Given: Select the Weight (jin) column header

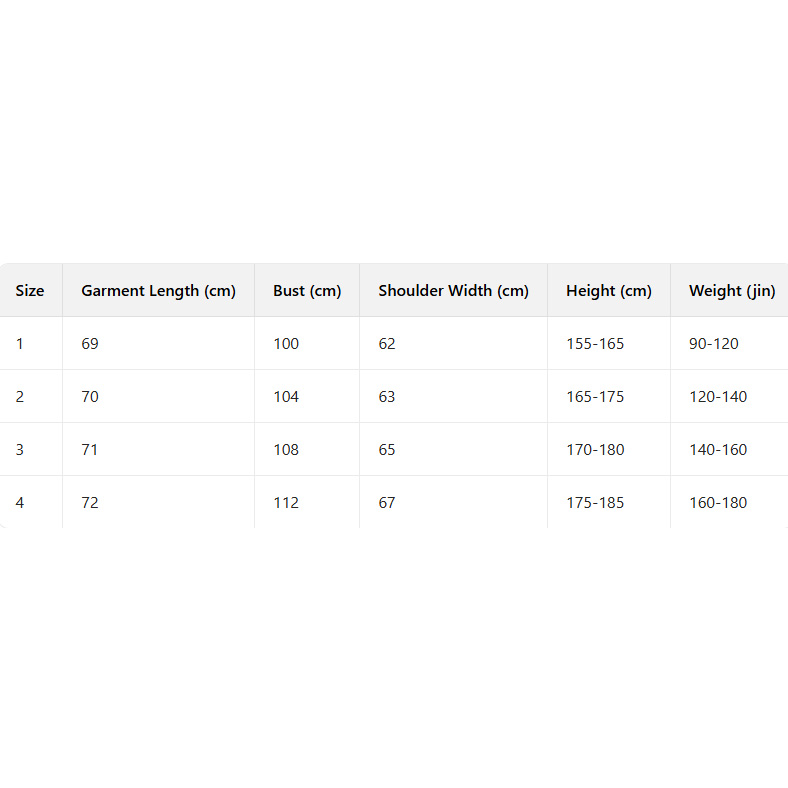Looking at the screenshot, I should point(731,291).
